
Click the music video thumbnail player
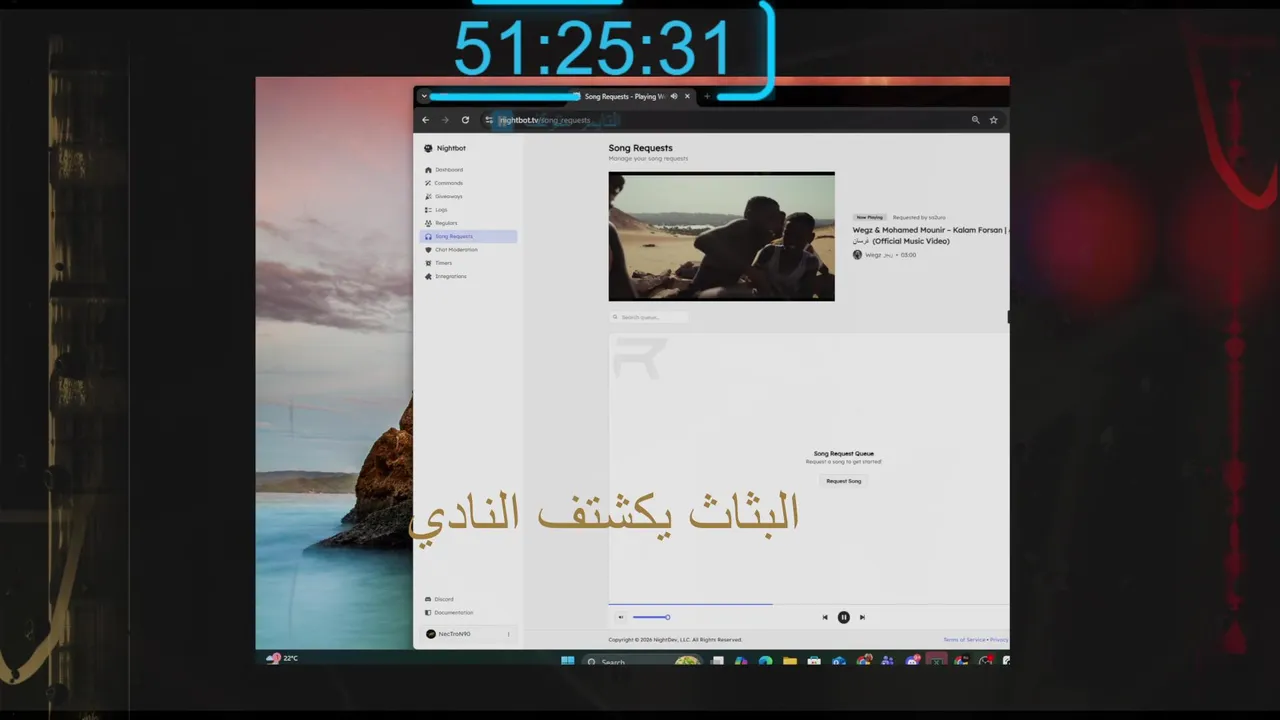(x=721, y=236)
